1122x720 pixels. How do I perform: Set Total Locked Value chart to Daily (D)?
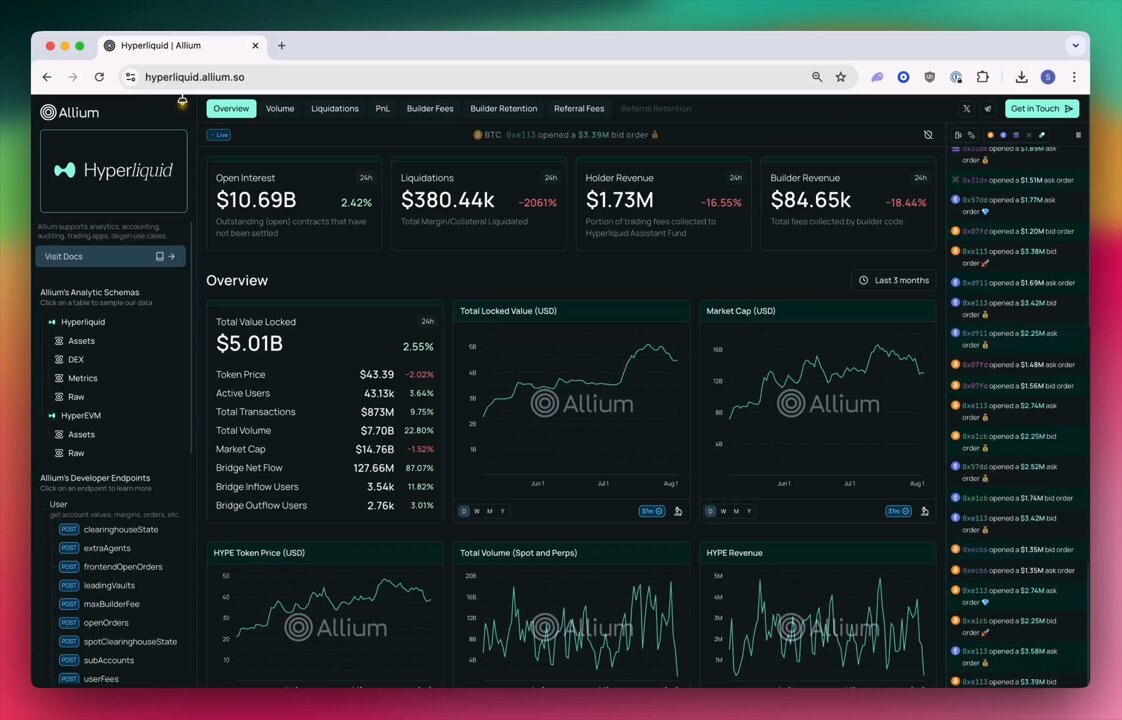(x=464, y=511)
